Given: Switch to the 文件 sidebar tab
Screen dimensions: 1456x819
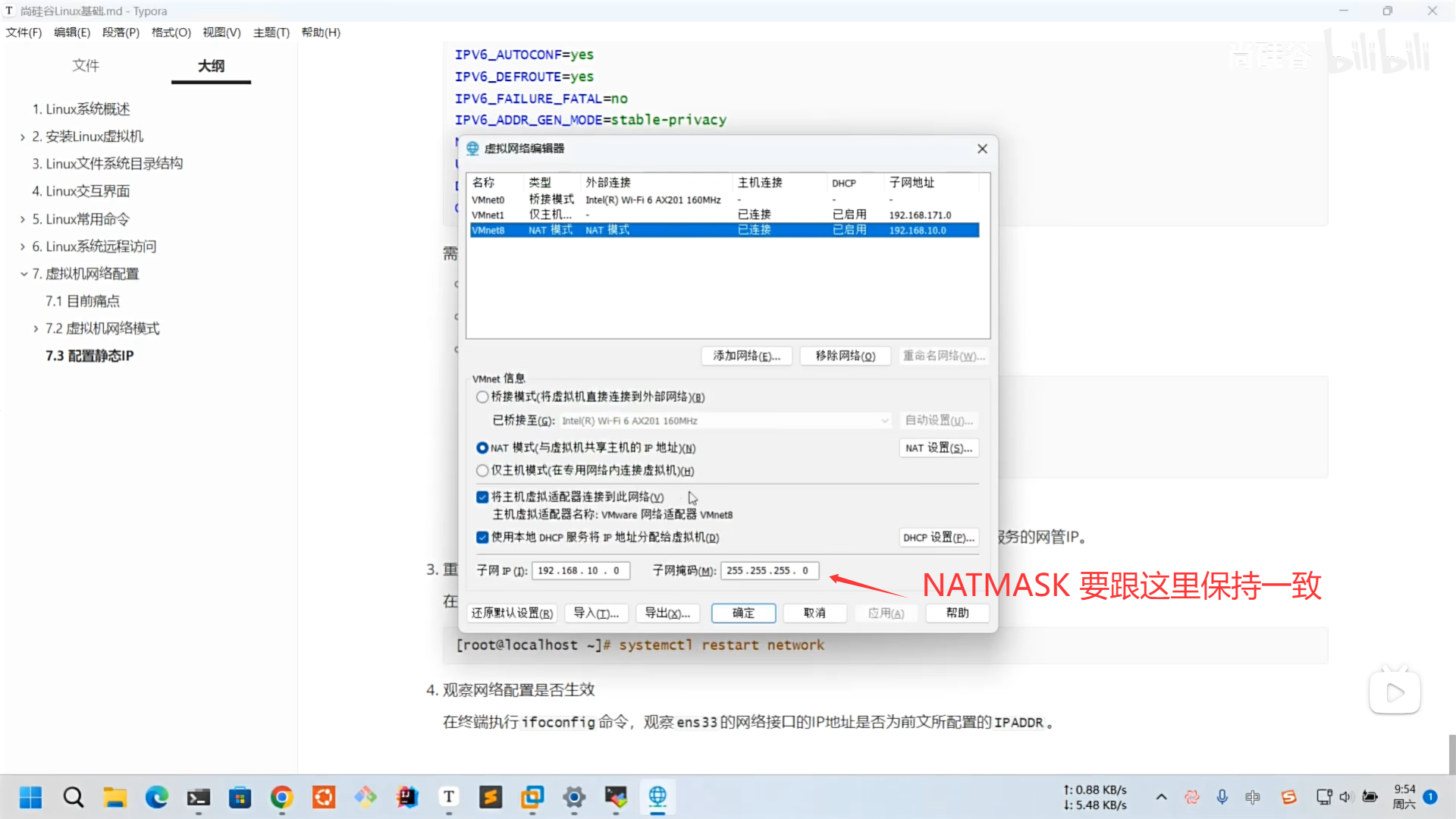Looking at the screenshot, I should [x=86, y=66].
